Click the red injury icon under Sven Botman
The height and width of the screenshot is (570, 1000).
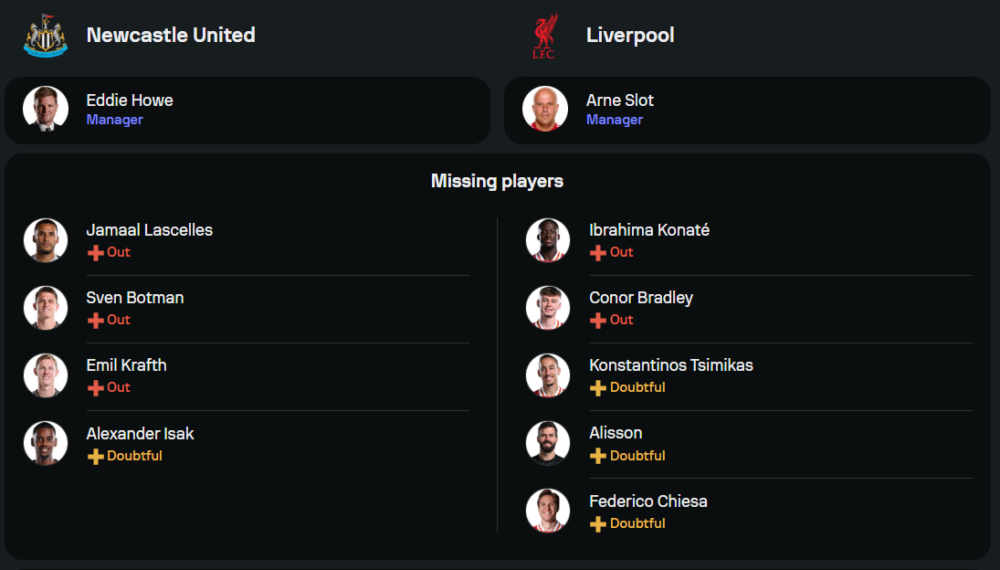tap(95, 320)
